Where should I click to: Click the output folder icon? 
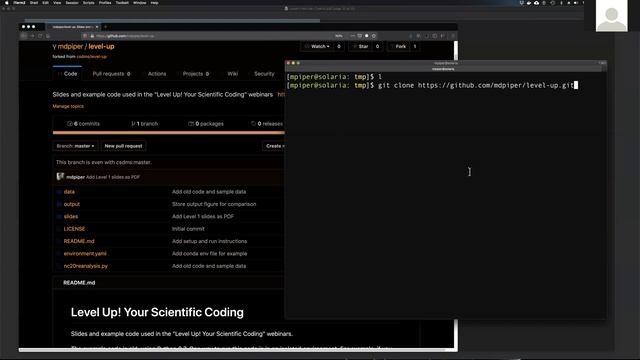tap(59, 204)
